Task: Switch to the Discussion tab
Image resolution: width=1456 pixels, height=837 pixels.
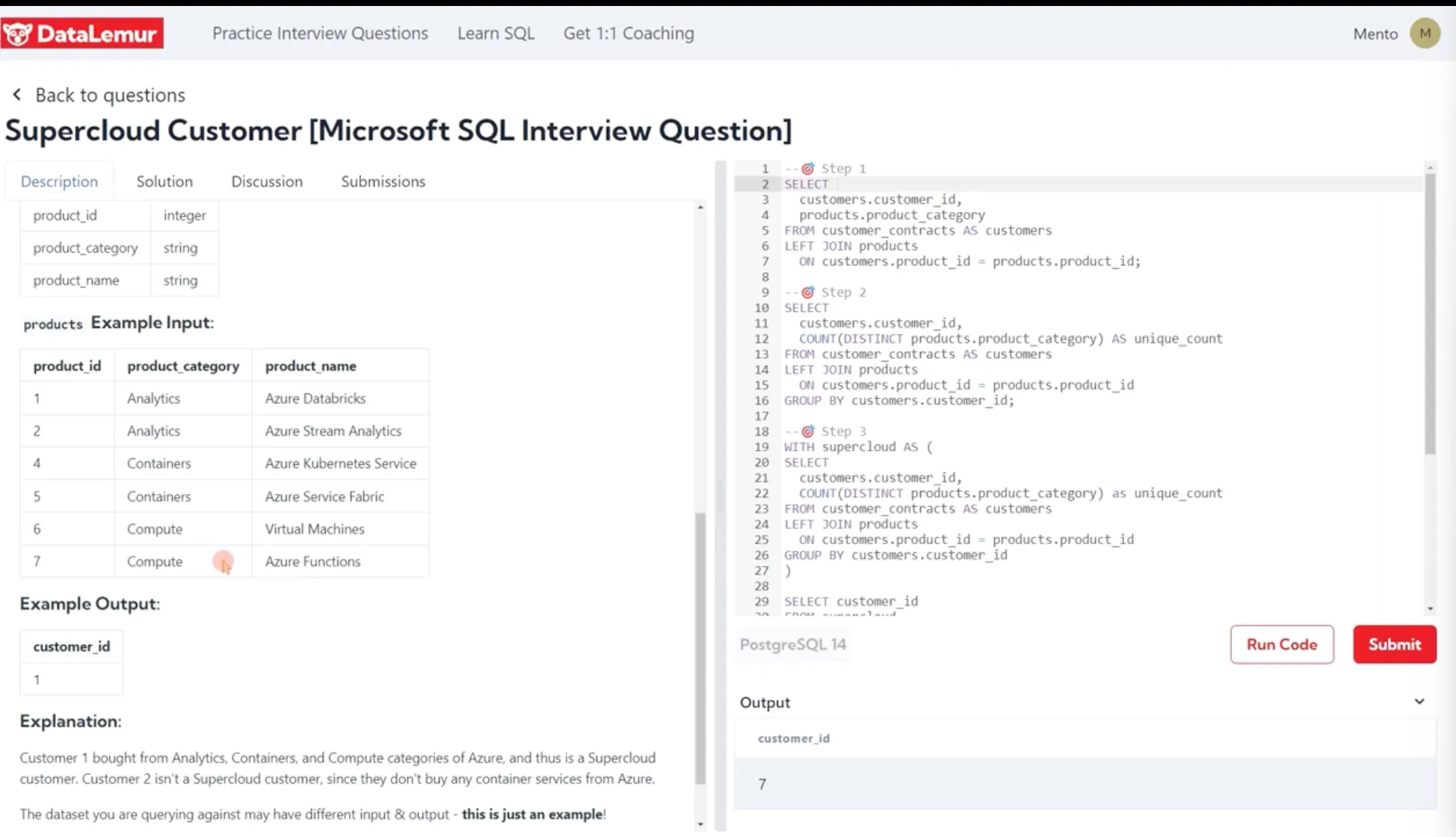Action: point(267,182)
